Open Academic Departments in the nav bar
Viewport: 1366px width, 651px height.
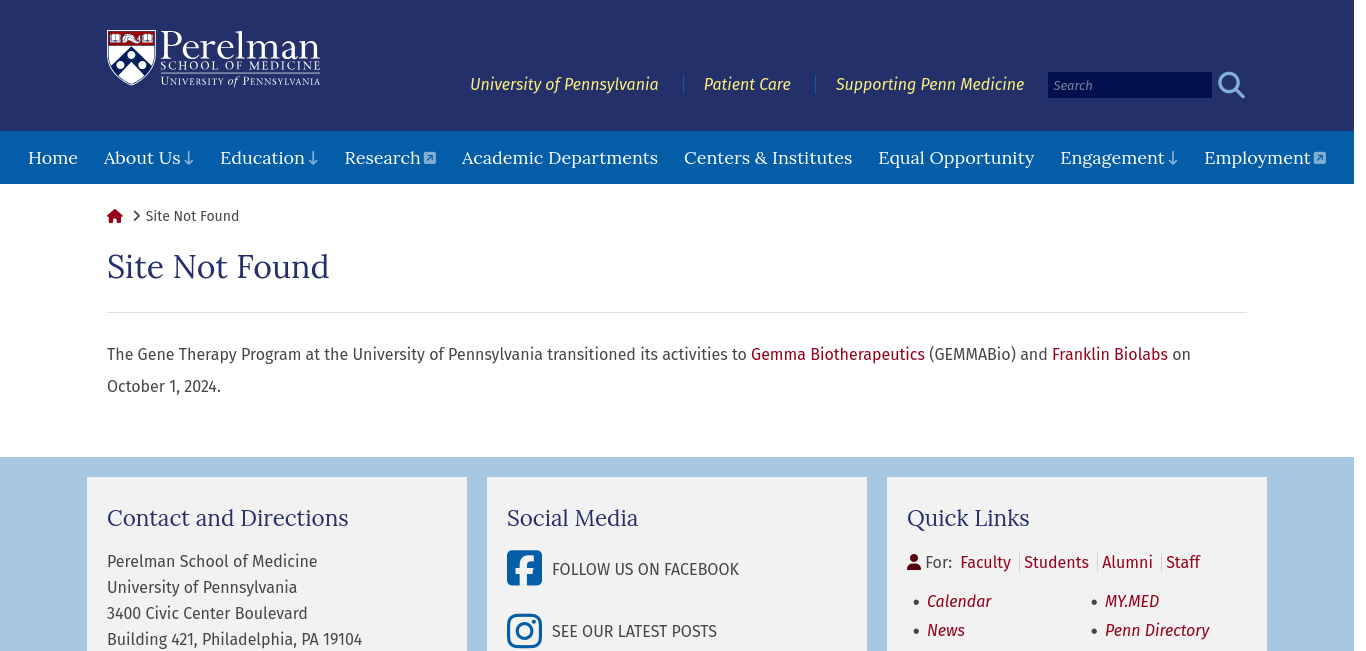click(x=560, y=158)
